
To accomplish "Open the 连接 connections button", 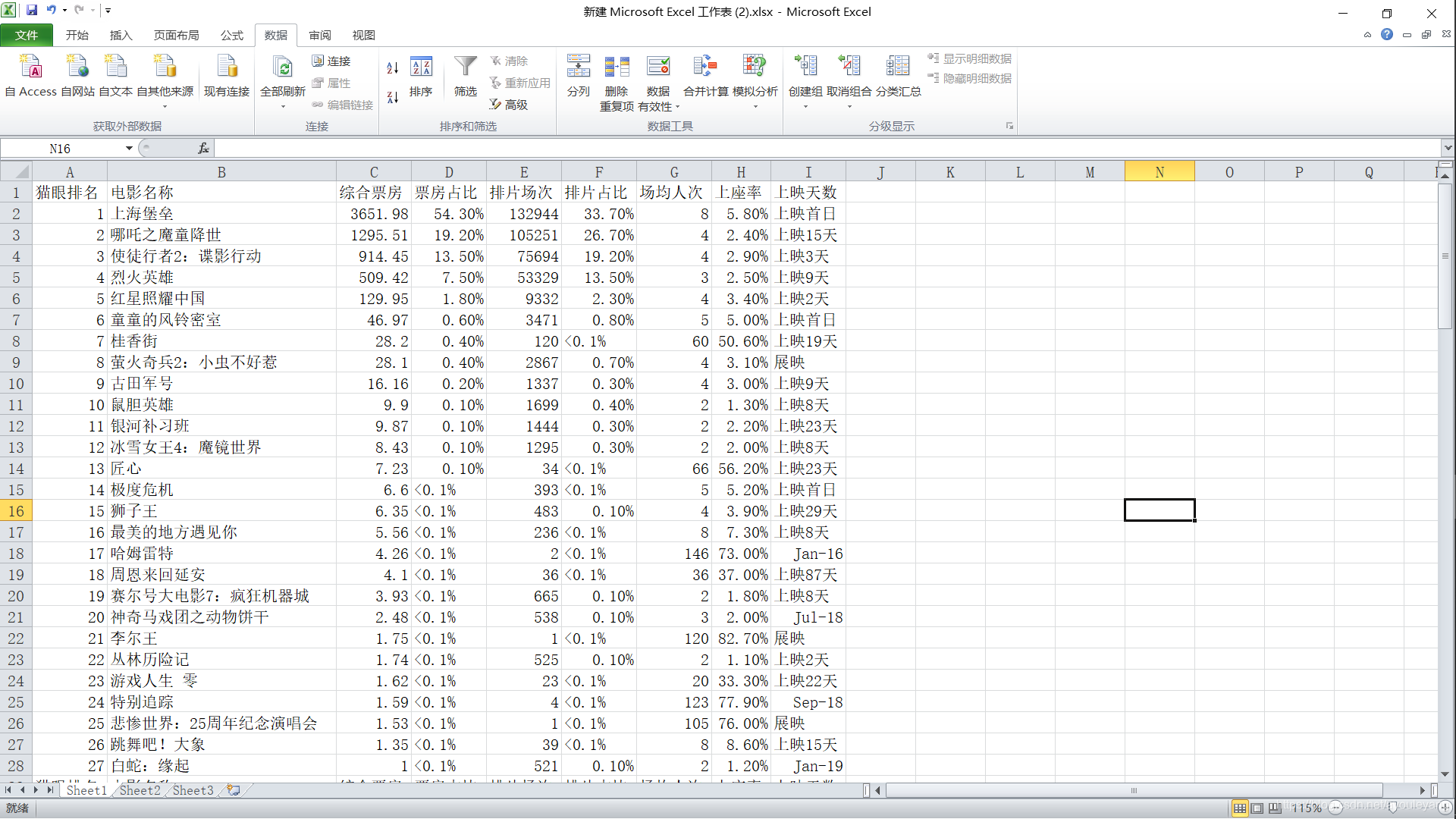I will point(331,61).
